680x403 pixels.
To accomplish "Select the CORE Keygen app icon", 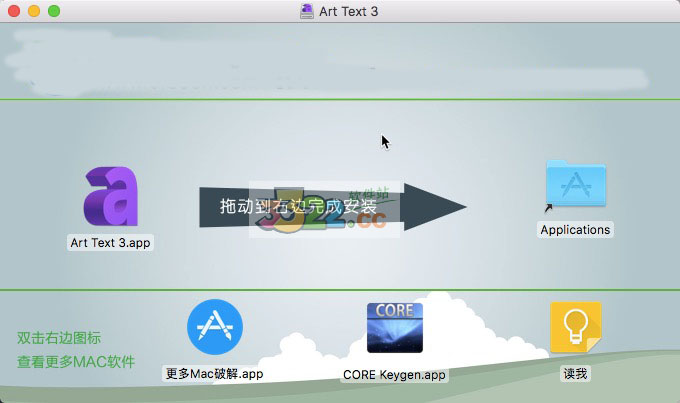I will (395, 328).
